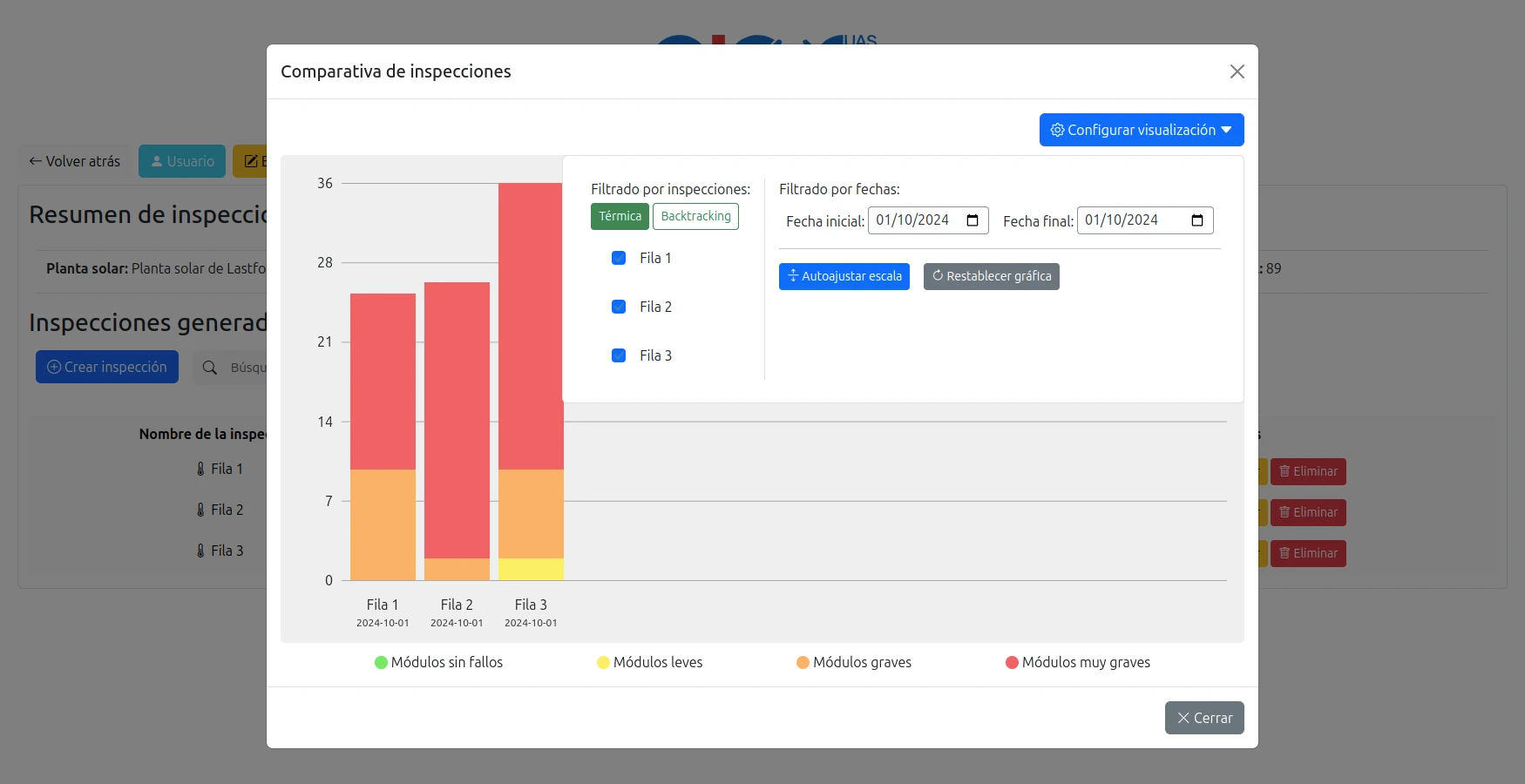The image size is (1525, 784).
Task: Click the thermometer icon beside Fila 1
Action: tap(200, 469)
